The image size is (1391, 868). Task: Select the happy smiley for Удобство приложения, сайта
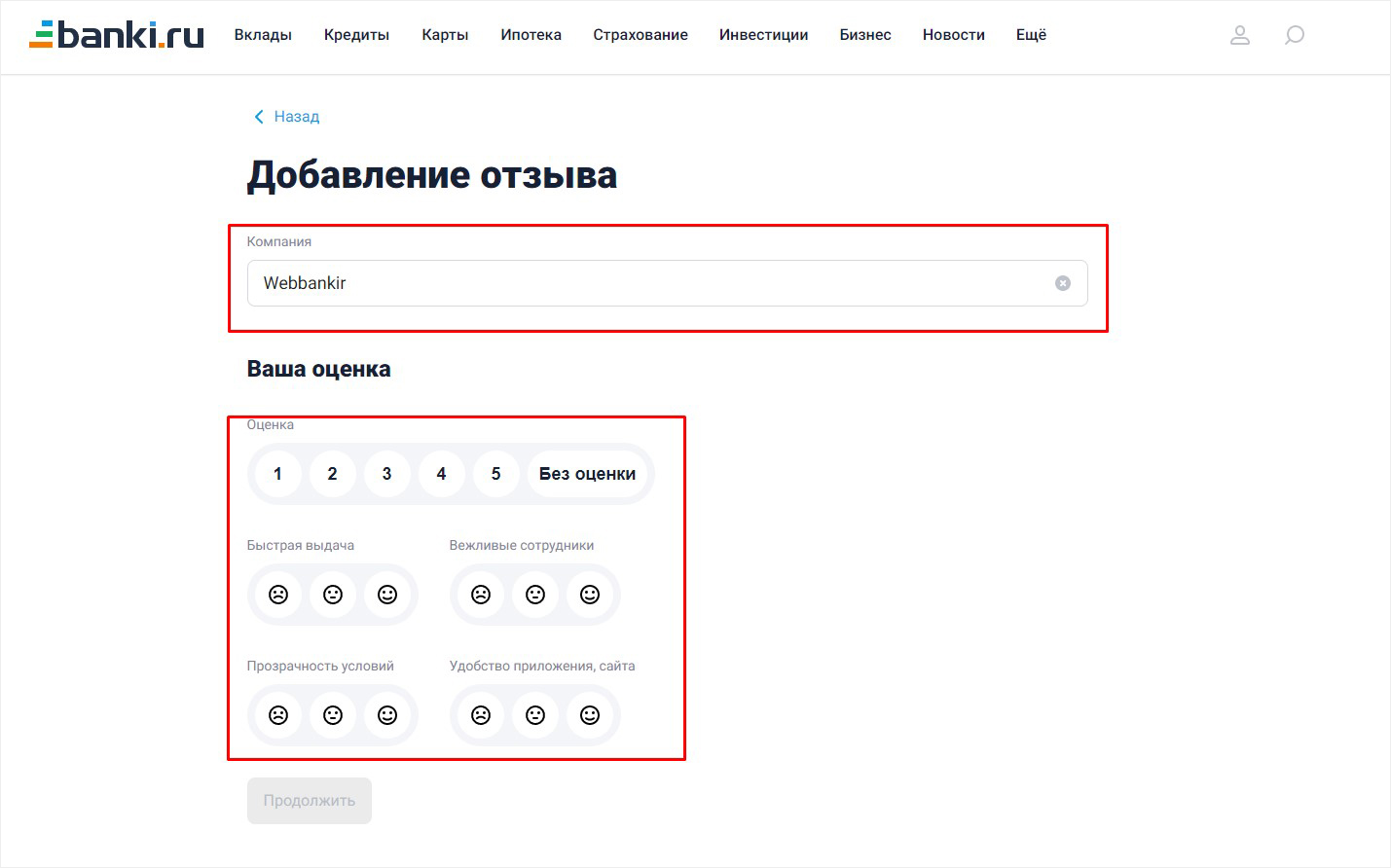(590, 714)
